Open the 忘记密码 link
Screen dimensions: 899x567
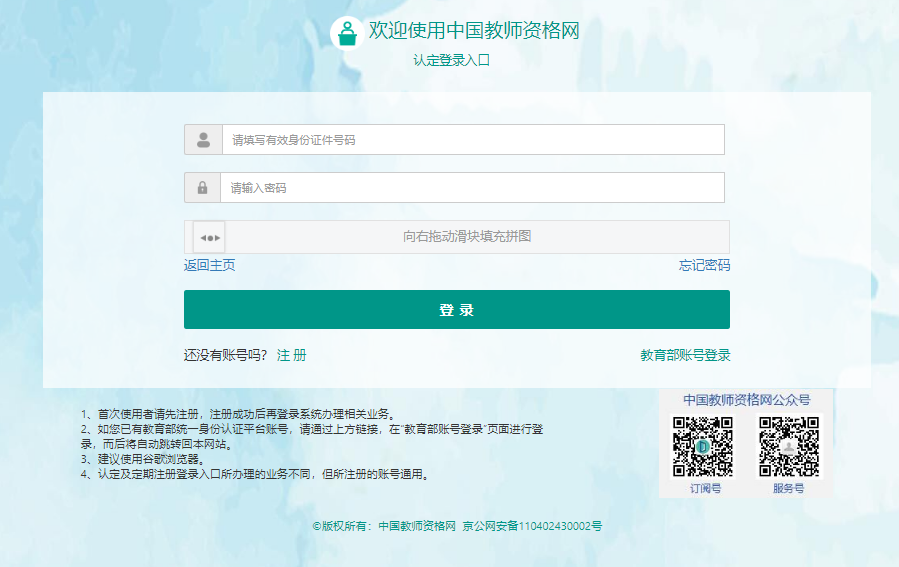coord(704,265)
